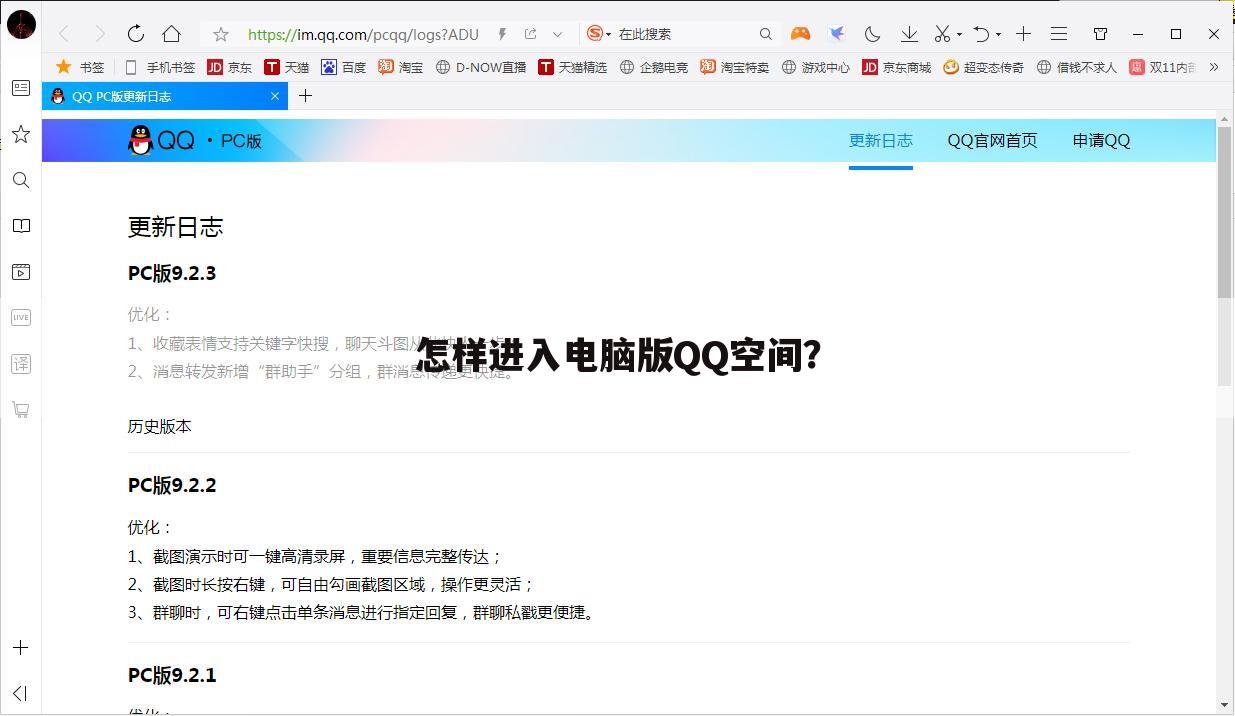1235x716 pixels.
Task: Click the magnifier search button in the search box
Action: [765, 34]
